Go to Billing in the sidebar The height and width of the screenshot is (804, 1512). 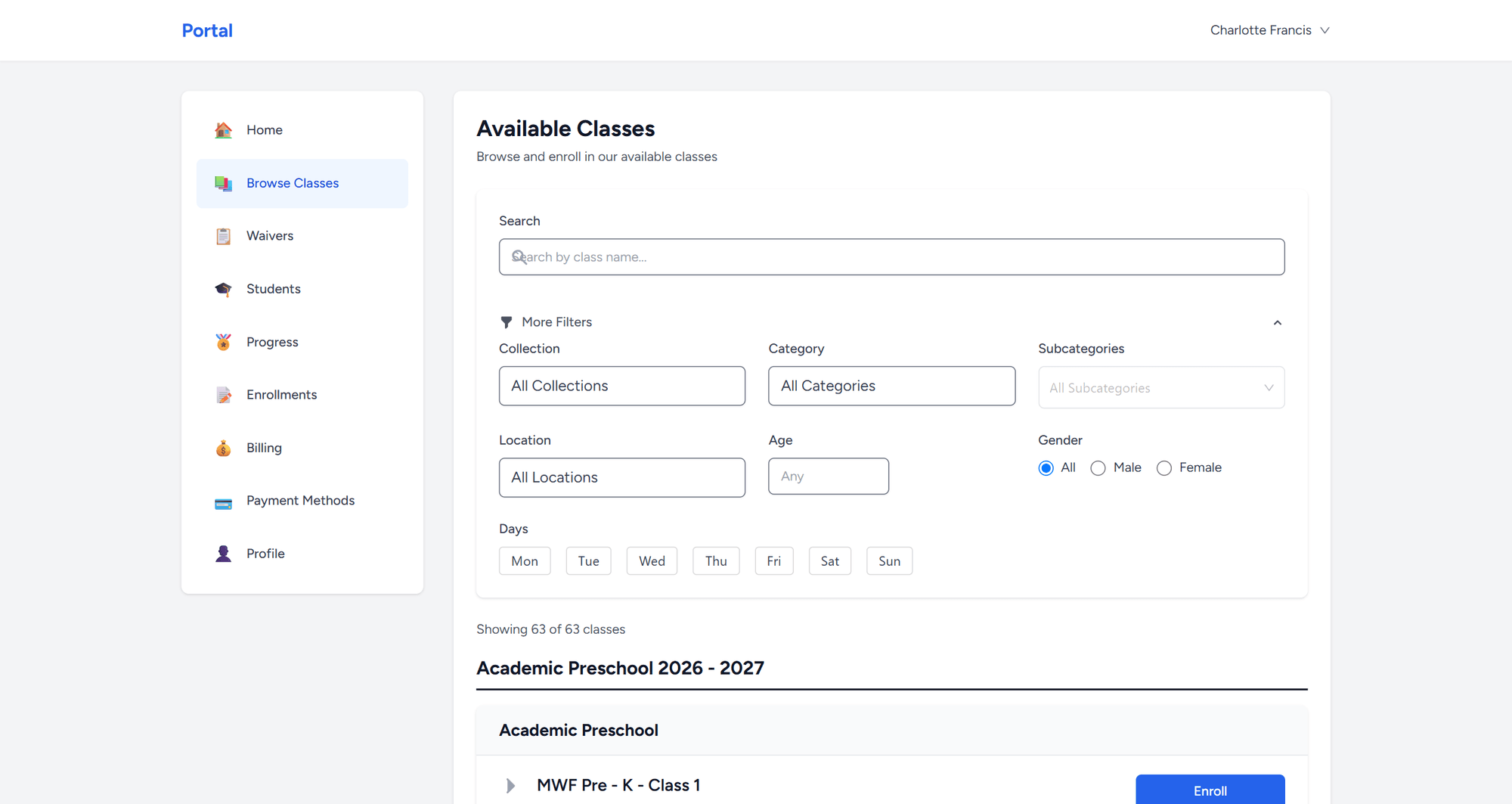point(302,448)
